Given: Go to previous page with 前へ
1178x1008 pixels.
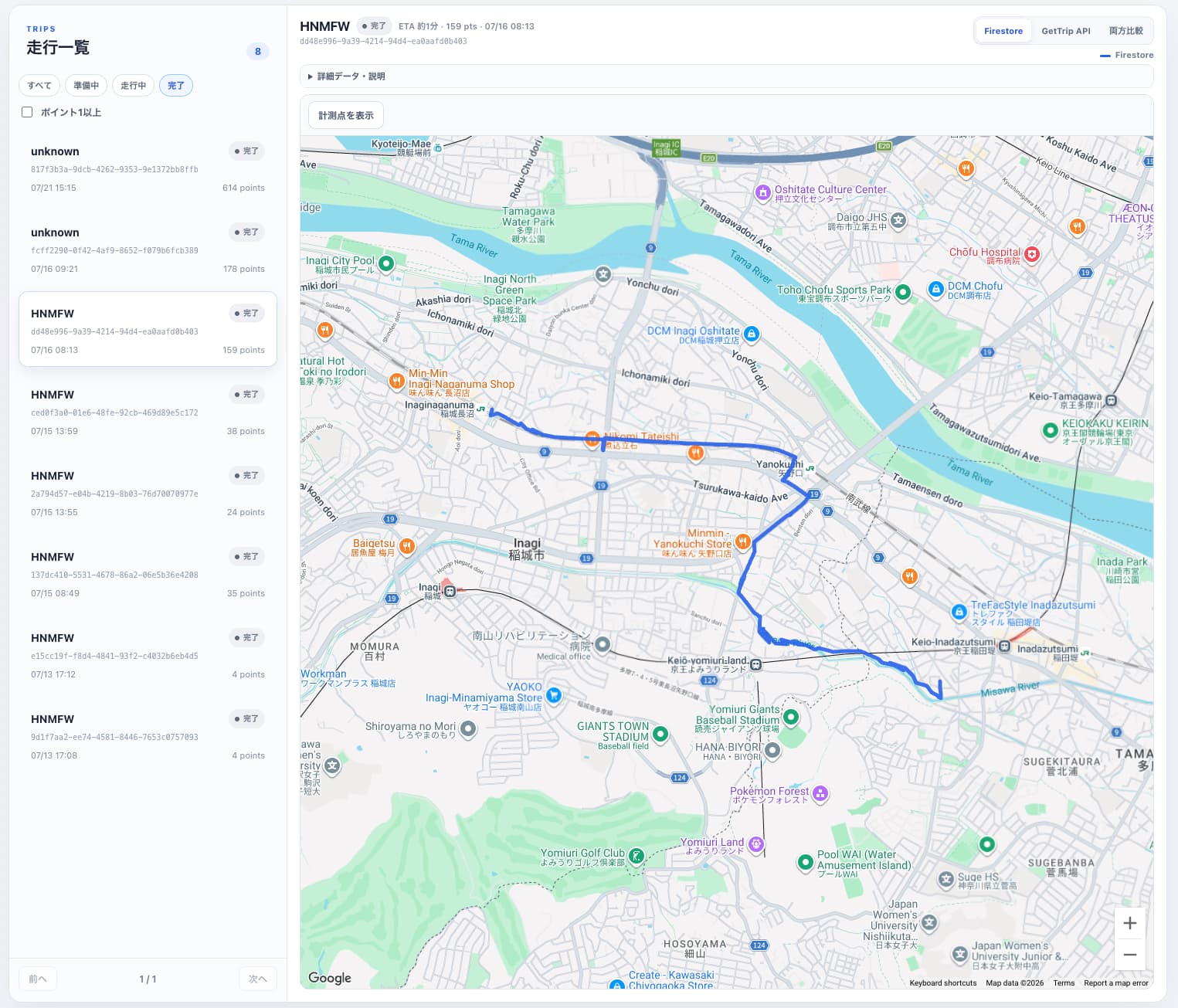Looking at the screenshot, I should (x=38, y=979).
